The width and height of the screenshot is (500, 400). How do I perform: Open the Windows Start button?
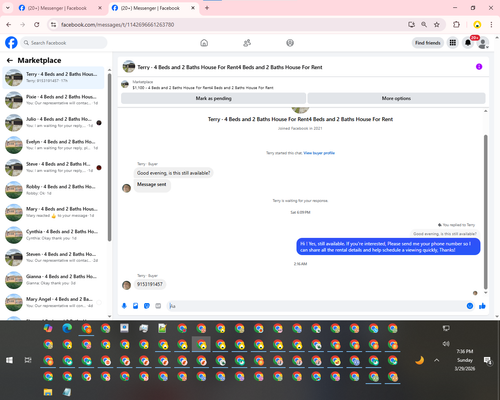(x=9, y=360)
